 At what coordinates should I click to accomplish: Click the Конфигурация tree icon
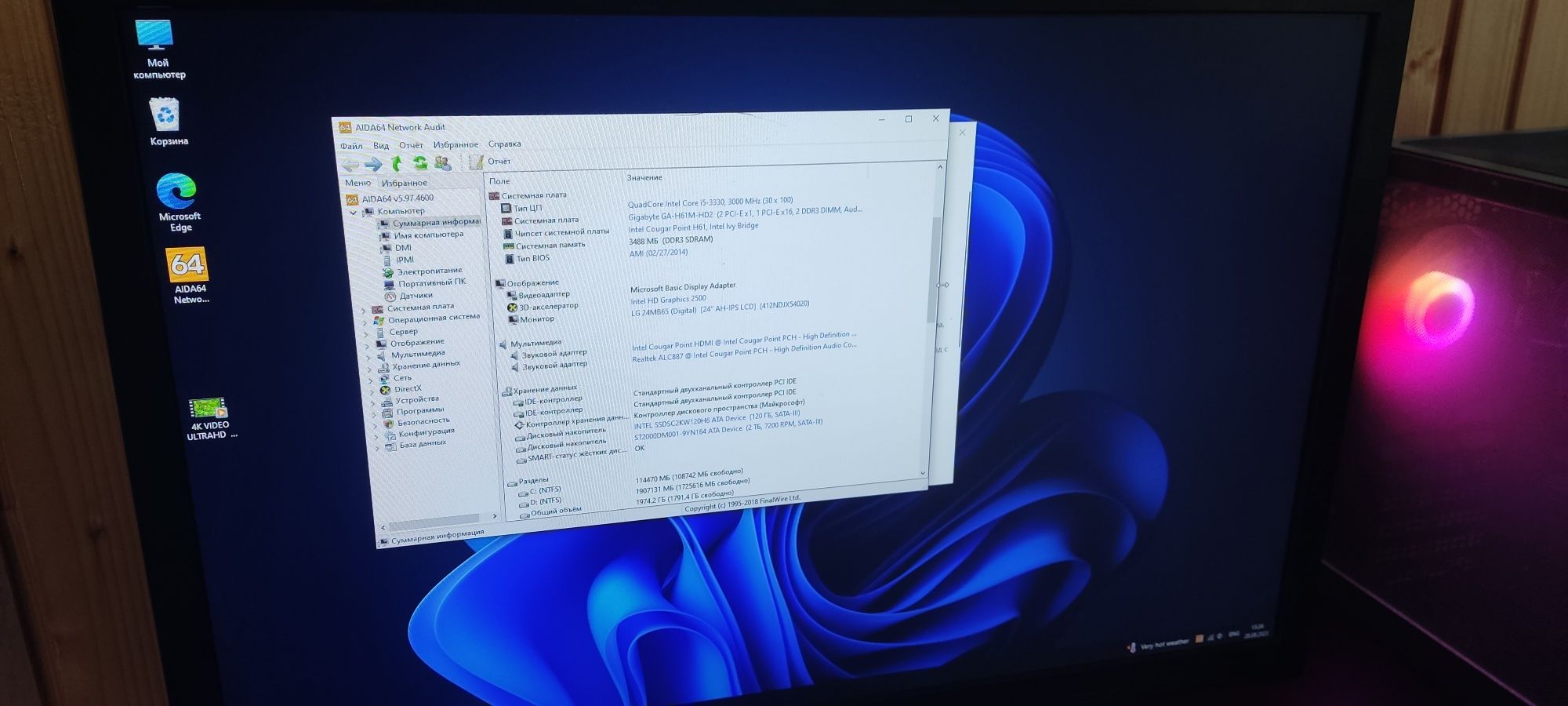pyautogui.click(x=390, y=435)
